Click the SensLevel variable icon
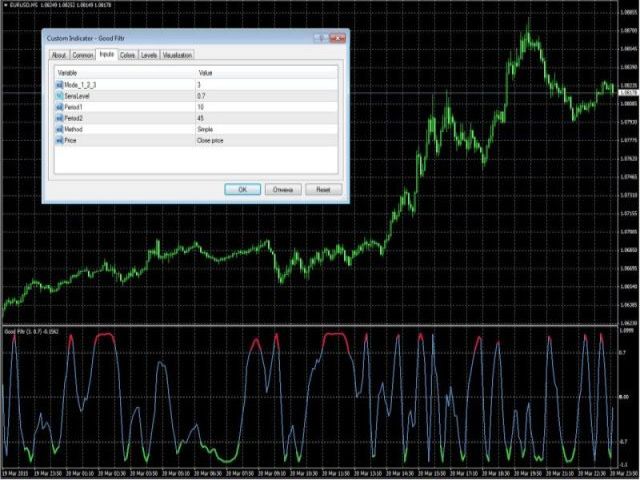 pos(59,96)
